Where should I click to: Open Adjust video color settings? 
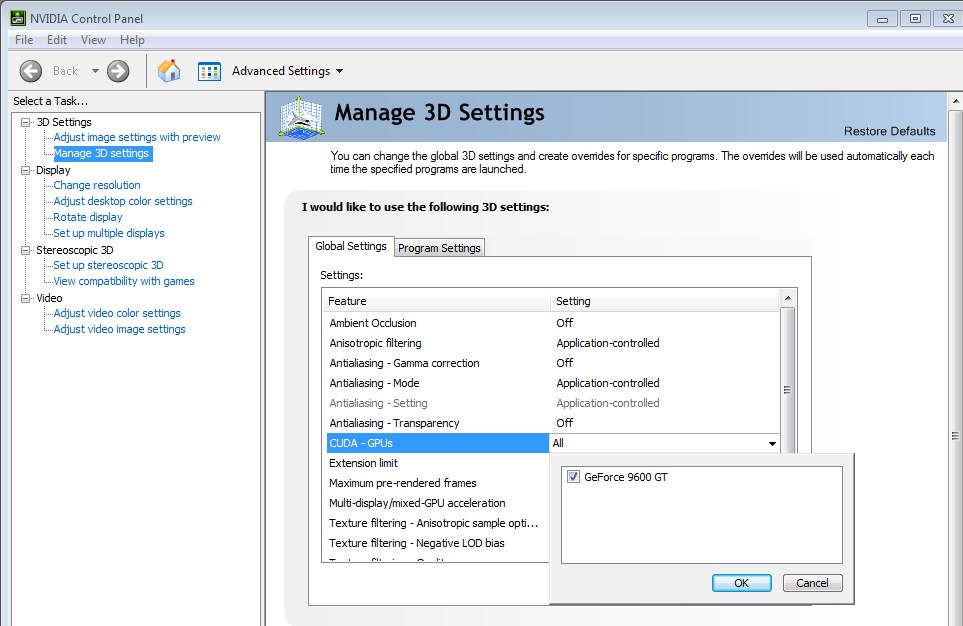117,313
